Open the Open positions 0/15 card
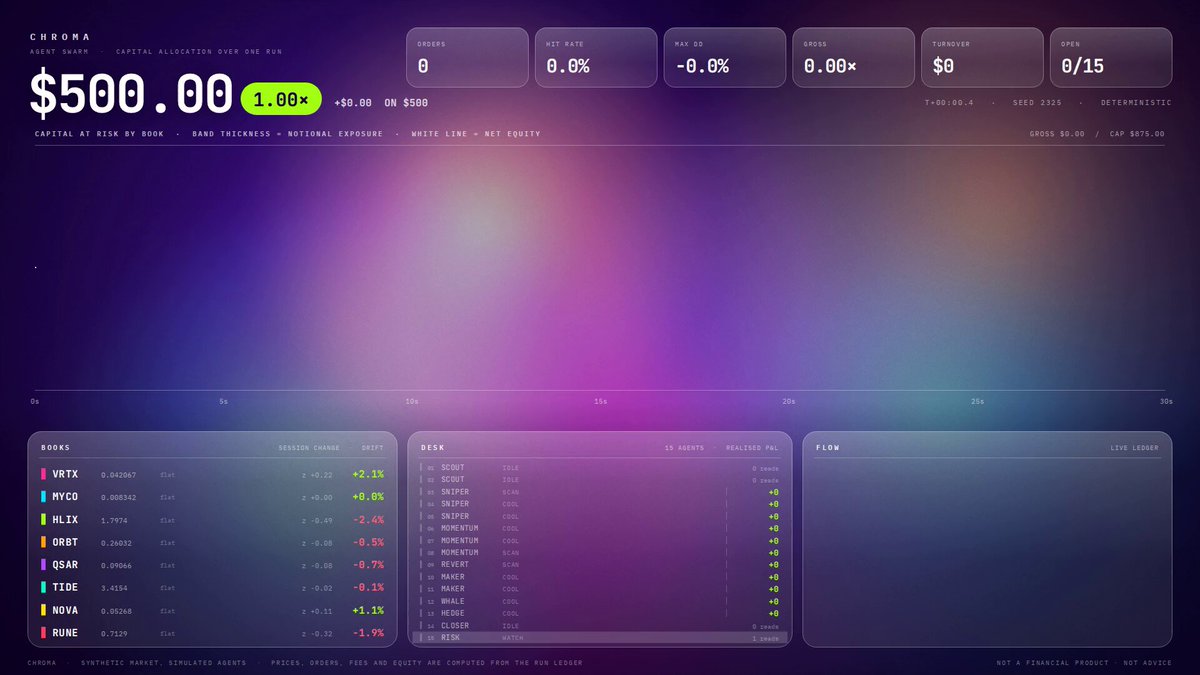The width and height of the screenshot is (1200, 675). (x=1110, y=57)
